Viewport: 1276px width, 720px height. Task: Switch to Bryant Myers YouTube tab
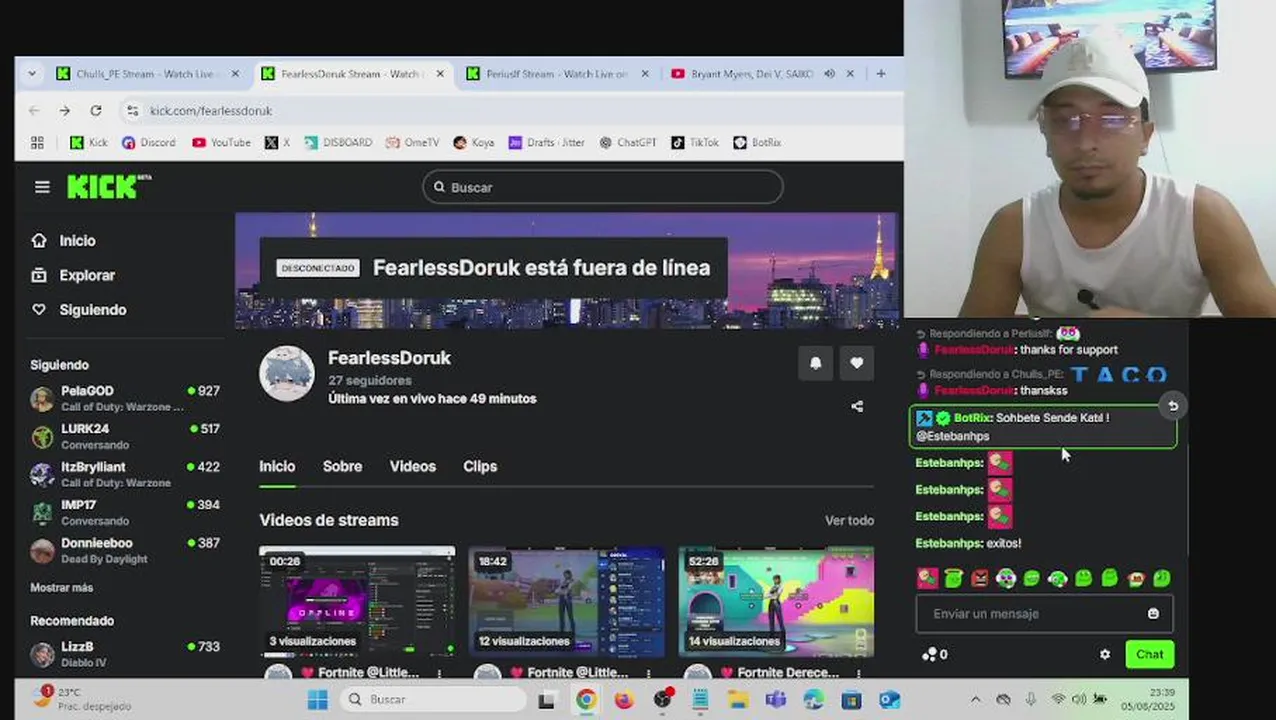(x=754, y=73)
